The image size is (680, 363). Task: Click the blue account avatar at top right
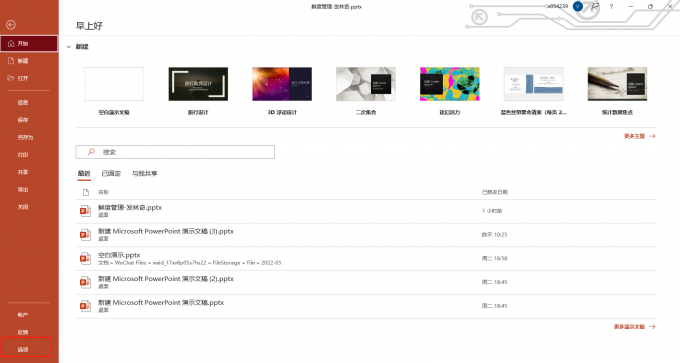pyautogui.click(x=578, y=7)
